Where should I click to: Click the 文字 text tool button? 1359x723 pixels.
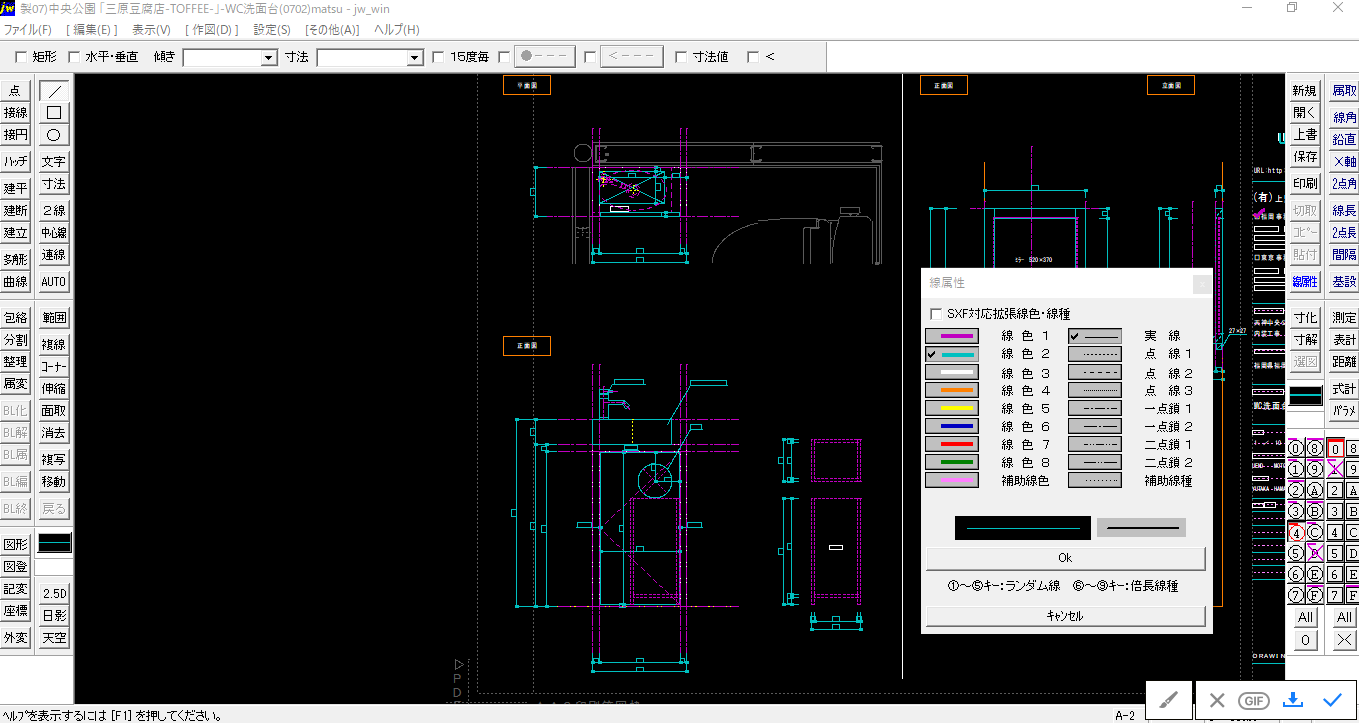[54, 161]
